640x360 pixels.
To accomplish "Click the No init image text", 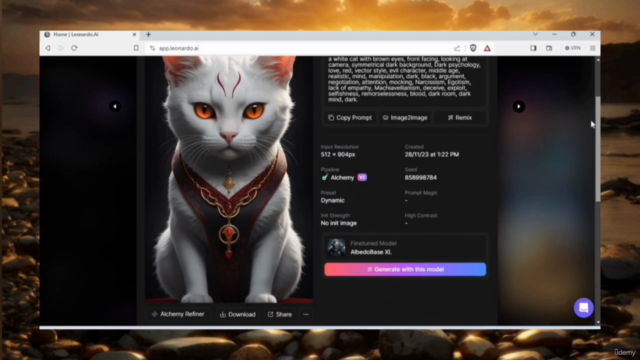I will click(x=339, y=223).
